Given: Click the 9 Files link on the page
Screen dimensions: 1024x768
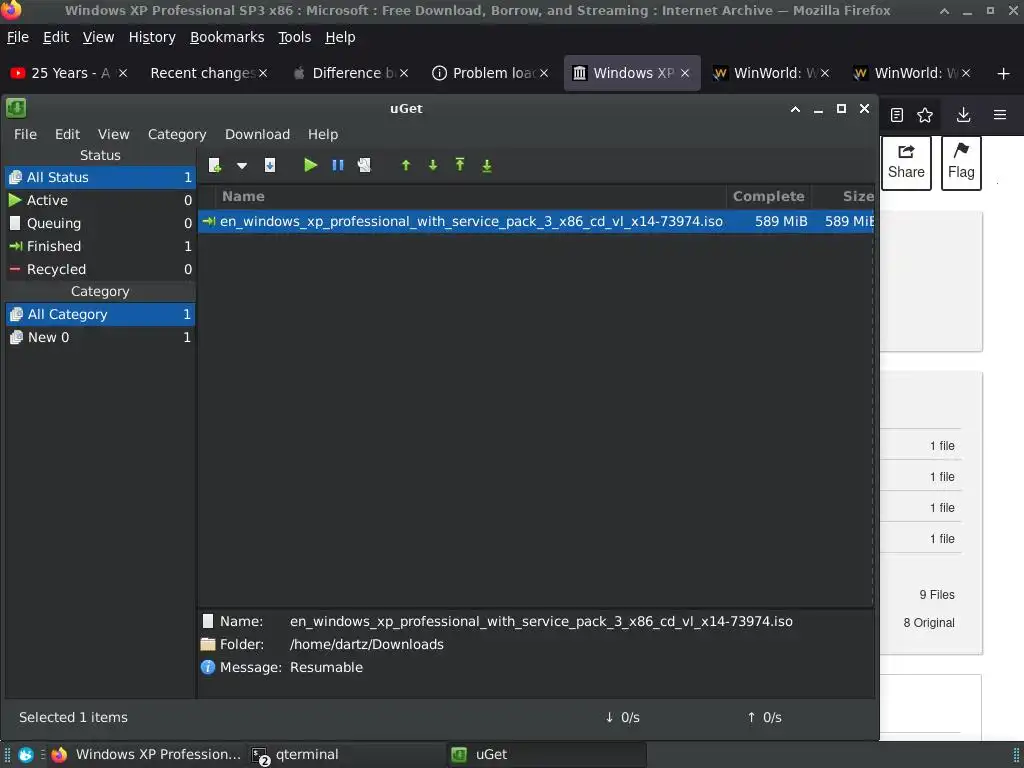Looking at the screenshot, I should (x=936, y=594).
